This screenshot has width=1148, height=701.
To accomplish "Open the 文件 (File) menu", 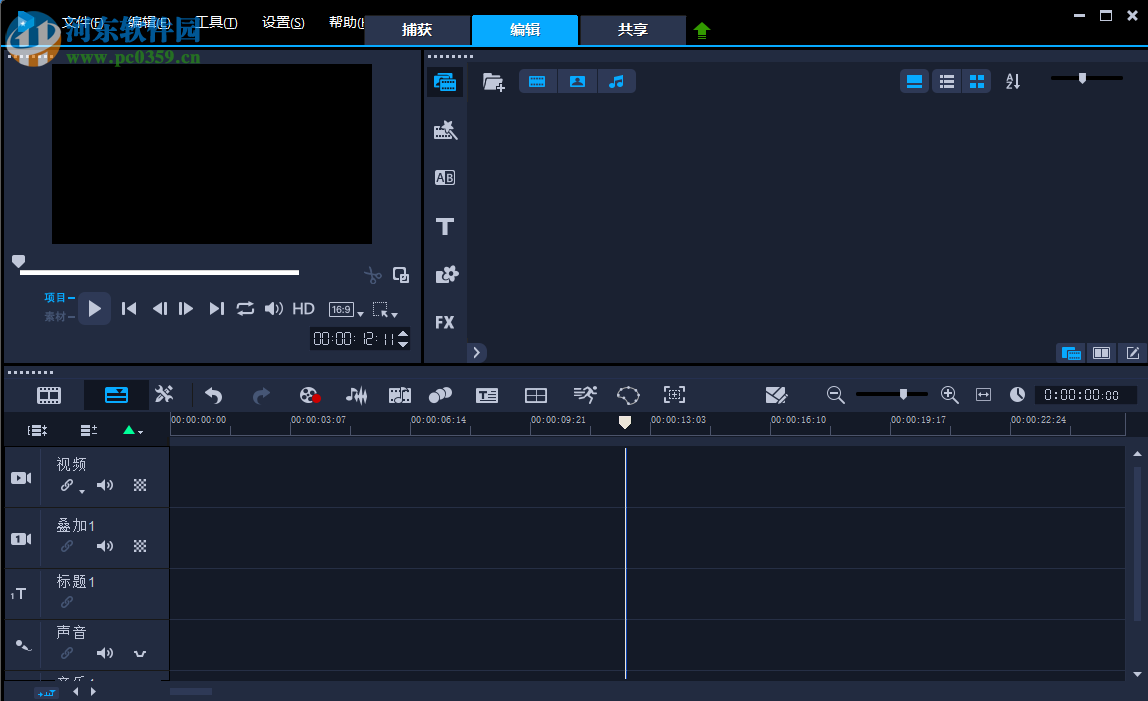I will [x=82, y=23].
